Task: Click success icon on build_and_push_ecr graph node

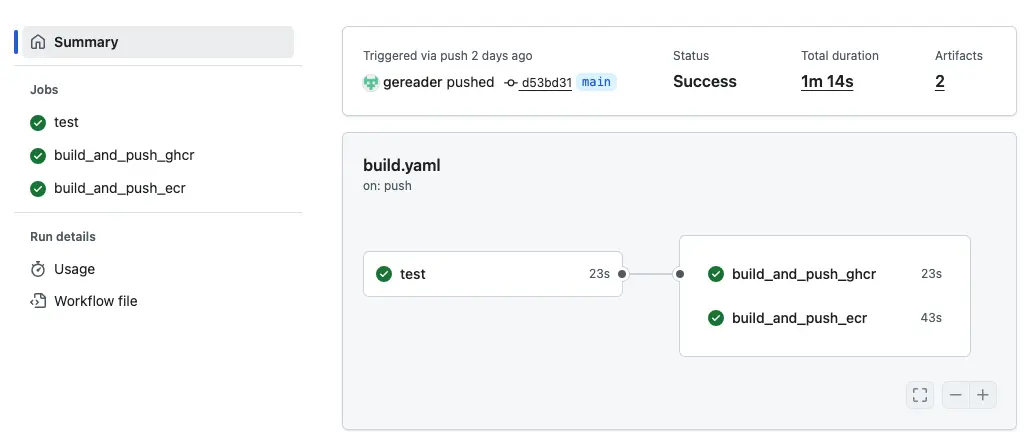Action: (x=716, y=318)
